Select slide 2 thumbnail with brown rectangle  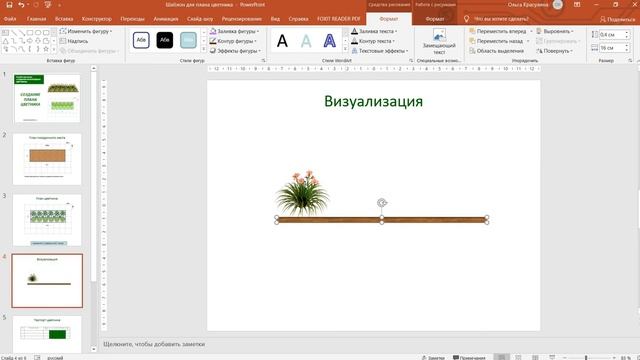[47, 159]
